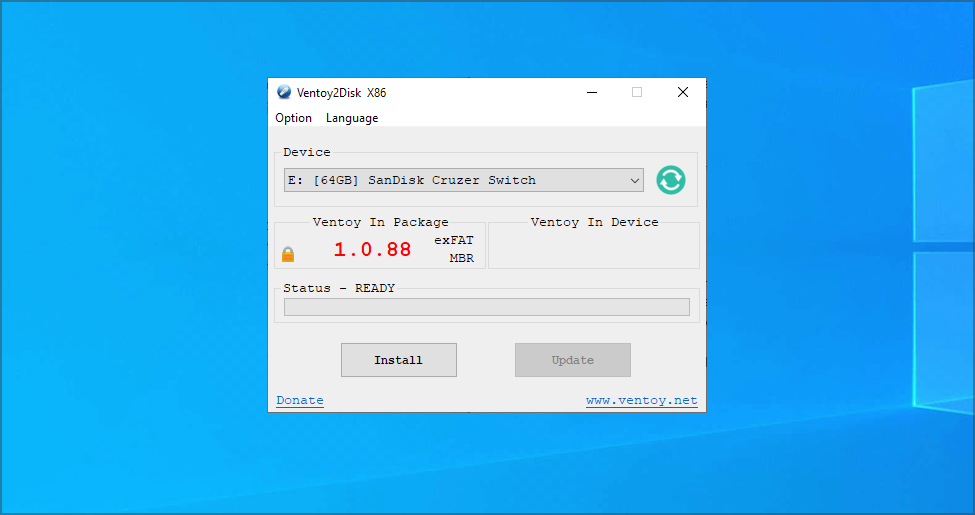Click the disabled Update button
This screenshot has width=975, height=515.
pyautogui.click(x=573, y=360)
